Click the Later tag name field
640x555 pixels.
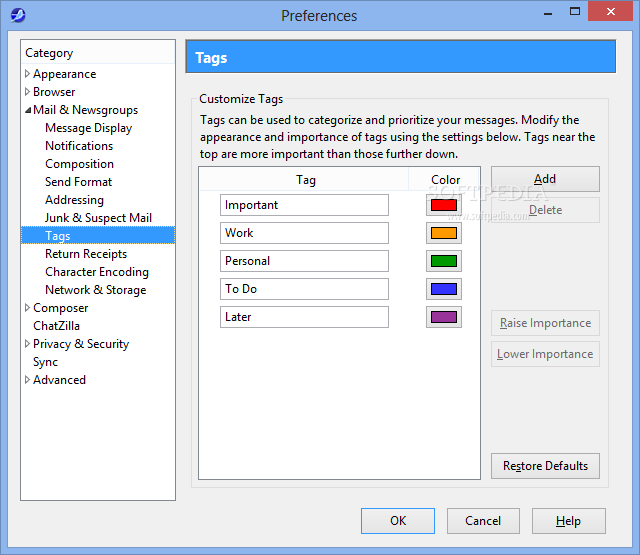click(x=304, y=317)
